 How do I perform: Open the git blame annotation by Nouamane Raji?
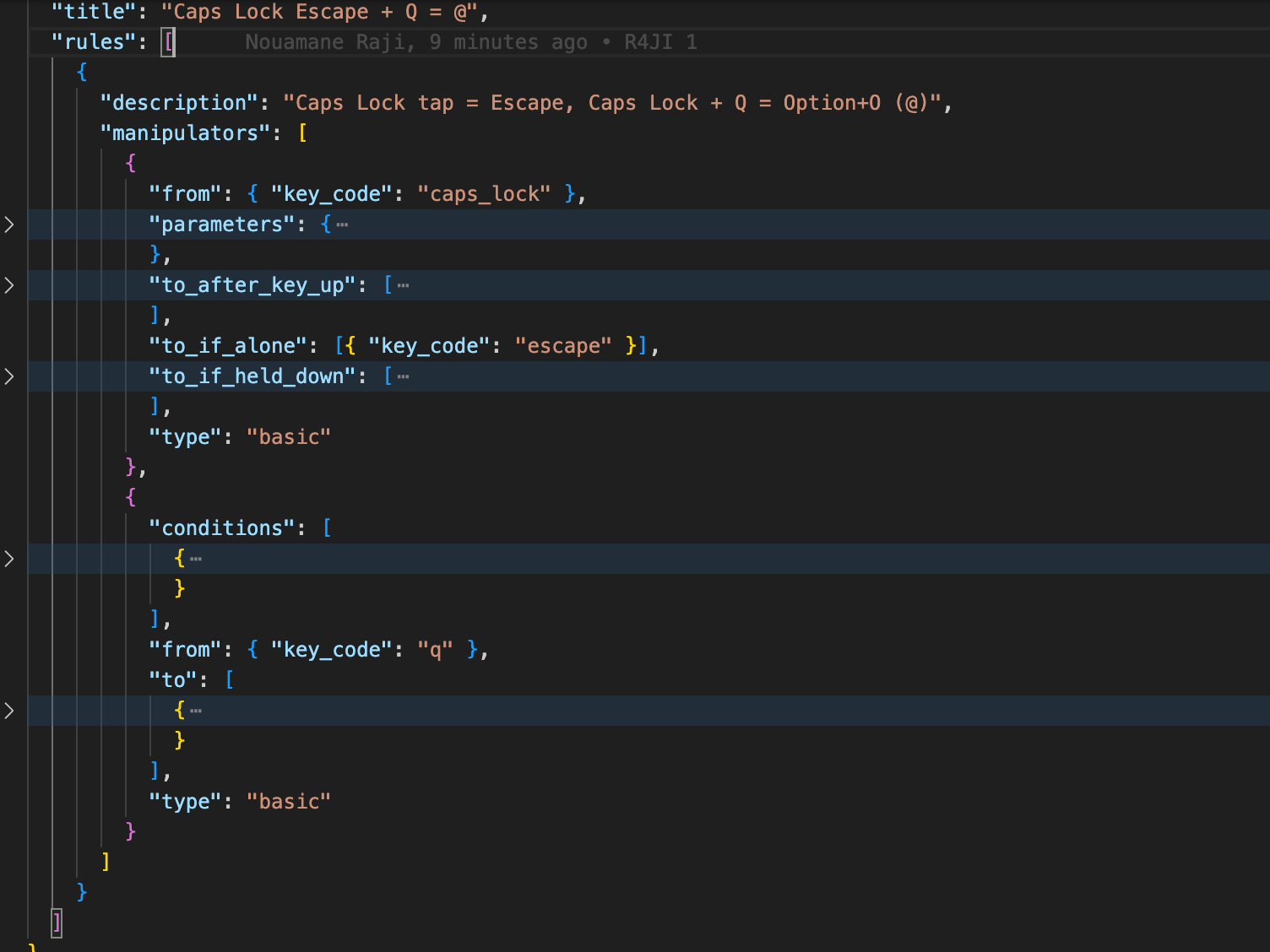coord(470,42)
